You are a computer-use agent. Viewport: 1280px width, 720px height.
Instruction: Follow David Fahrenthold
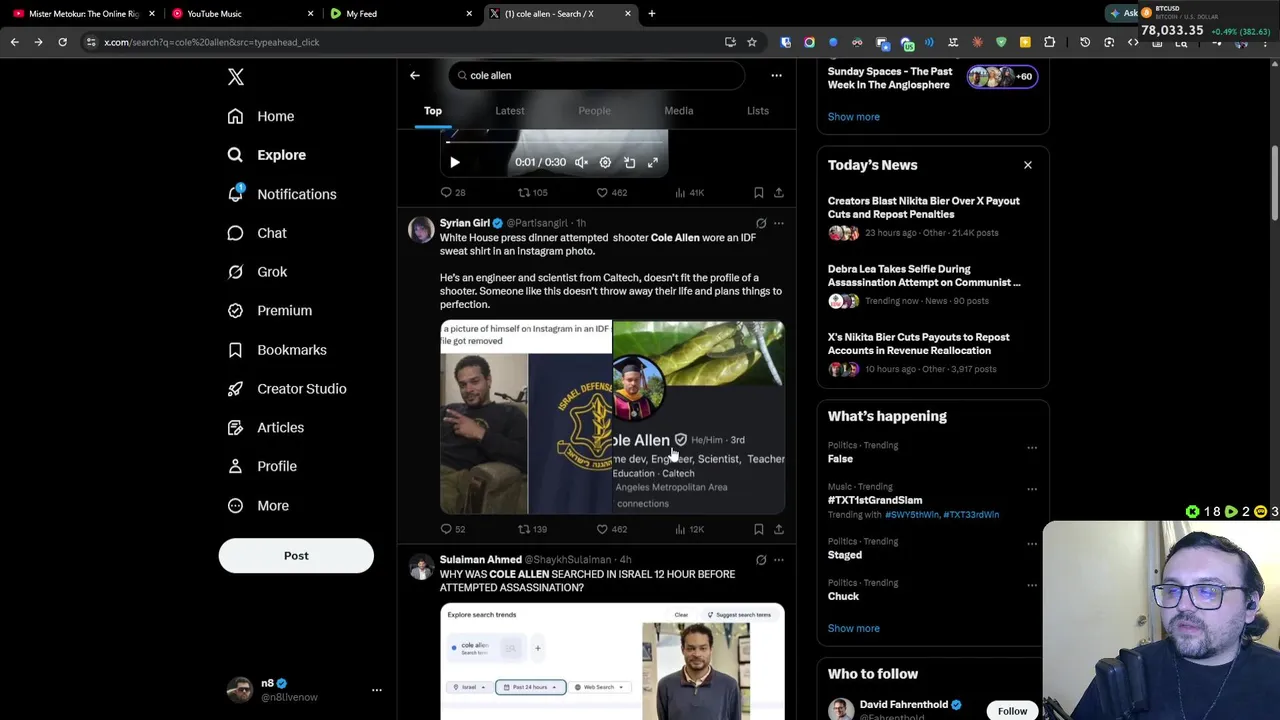[1012, 711]
